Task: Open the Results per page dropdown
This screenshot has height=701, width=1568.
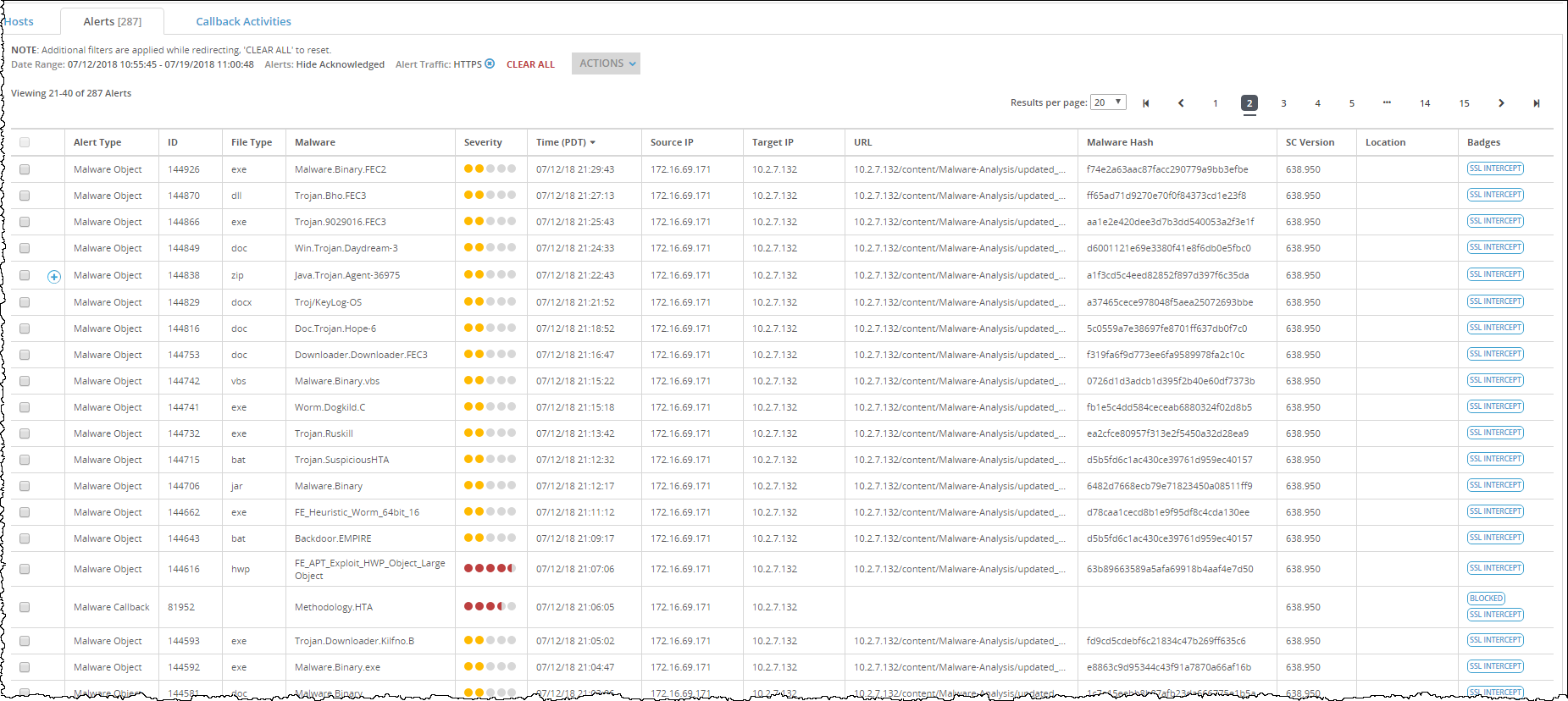Action: (x=1108, y=102)
